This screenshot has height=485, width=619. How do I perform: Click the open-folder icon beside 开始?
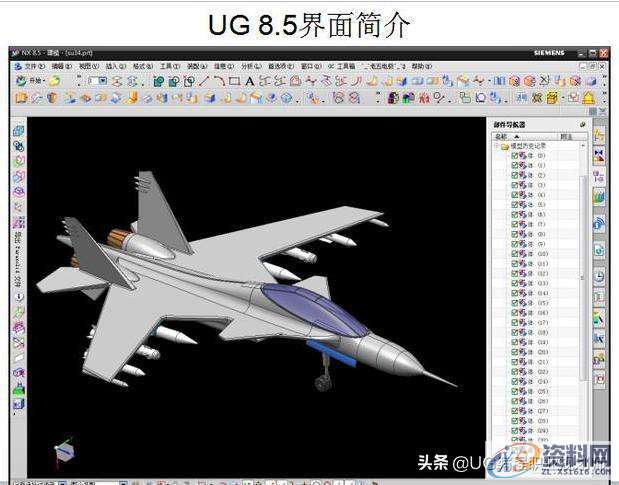coord(54,81)
